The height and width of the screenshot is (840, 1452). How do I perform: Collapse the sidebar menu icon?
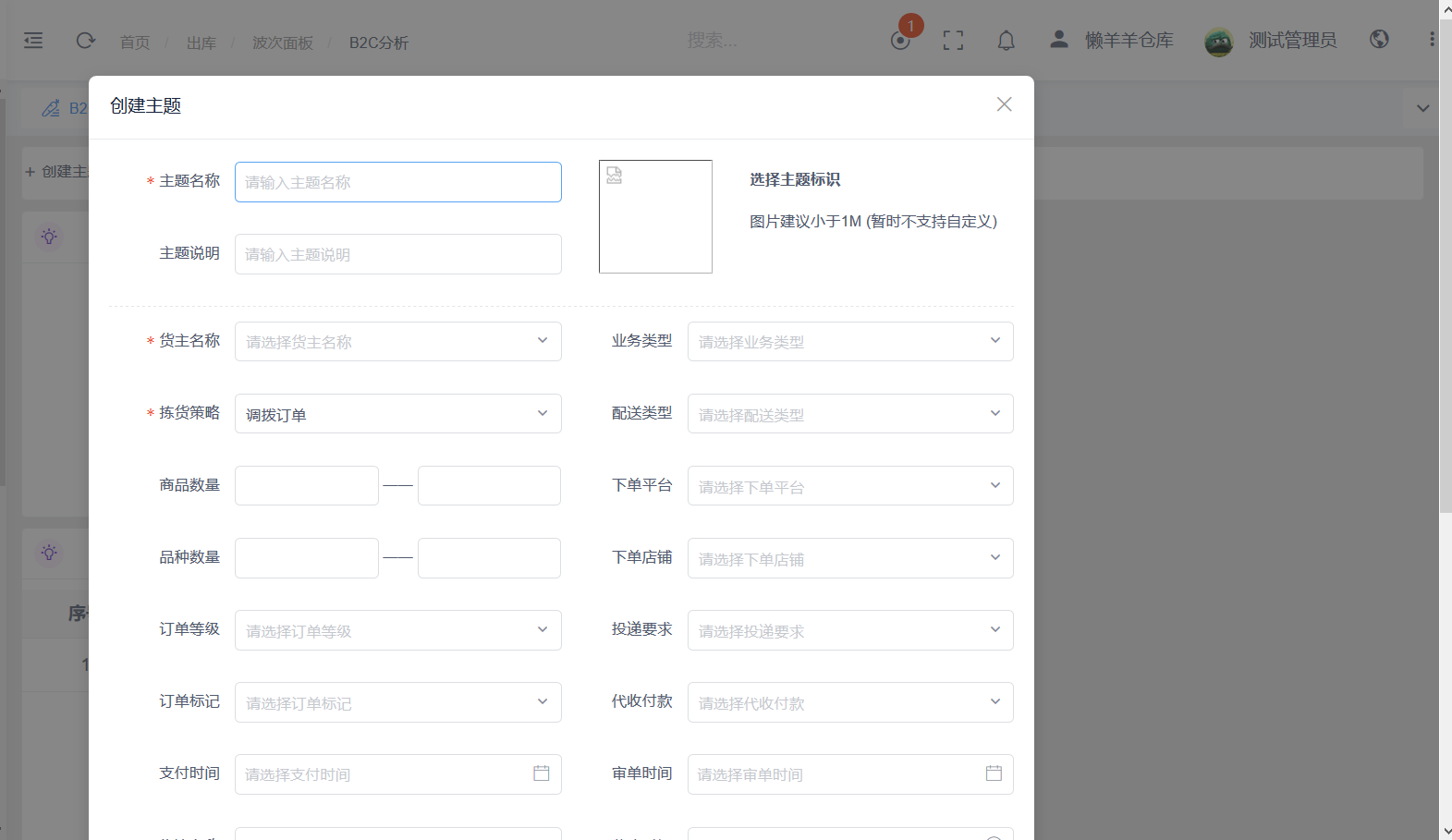tap(33, 41)
